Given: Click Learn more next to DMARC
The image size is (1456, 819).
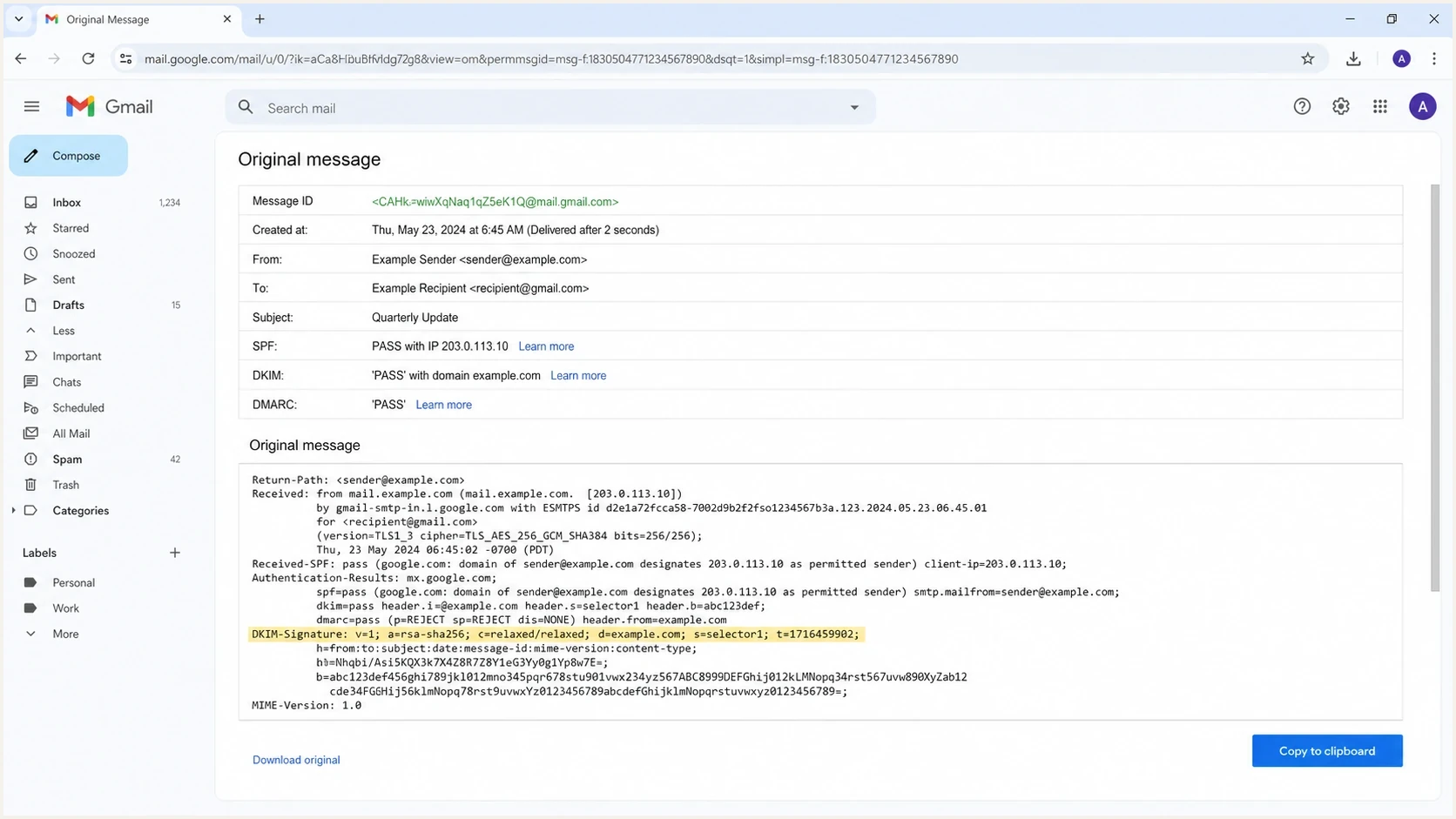Looking at the screenshot, I should (x=443, y=405).
